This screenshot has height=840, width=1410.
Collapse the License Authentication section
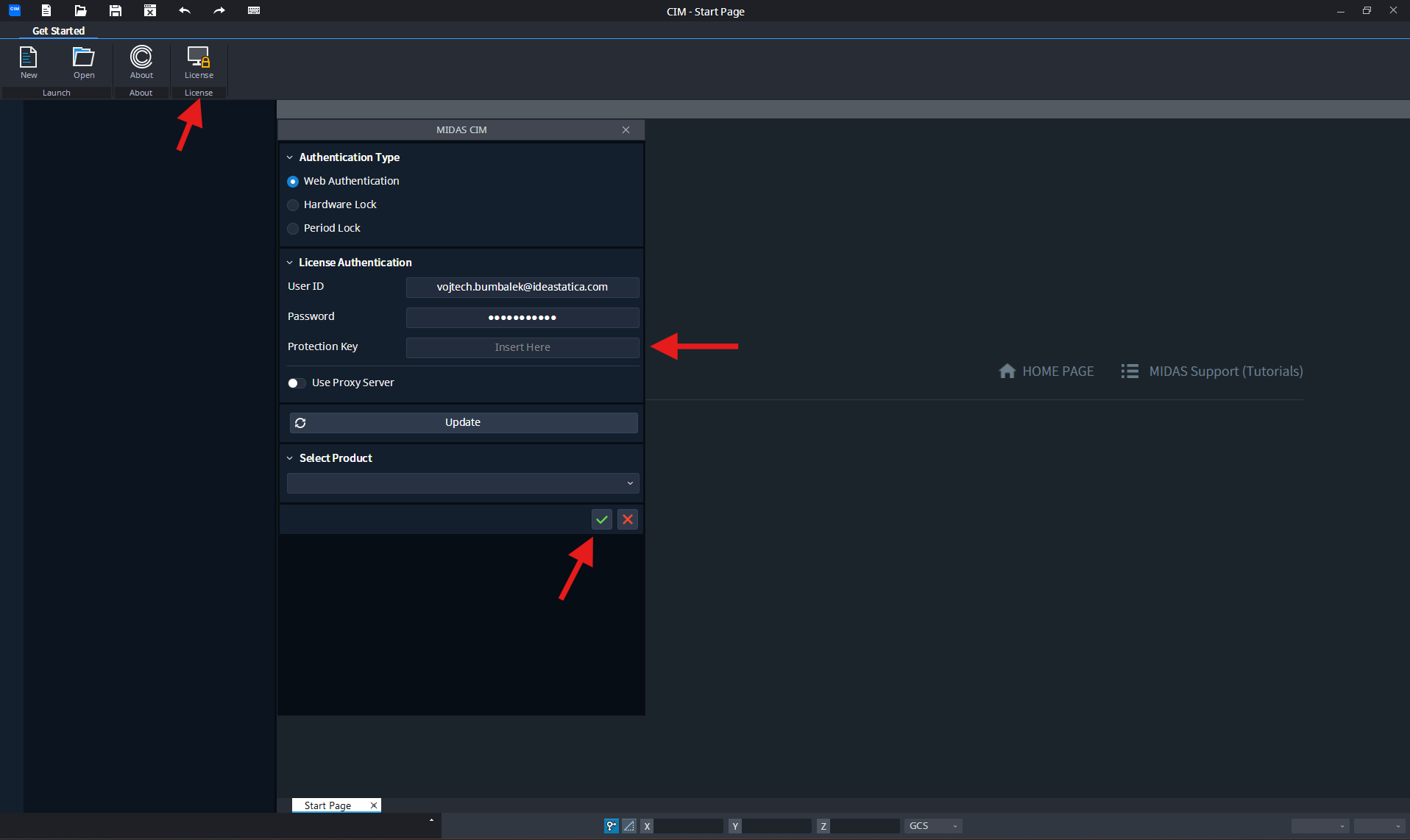coord(290,263)
